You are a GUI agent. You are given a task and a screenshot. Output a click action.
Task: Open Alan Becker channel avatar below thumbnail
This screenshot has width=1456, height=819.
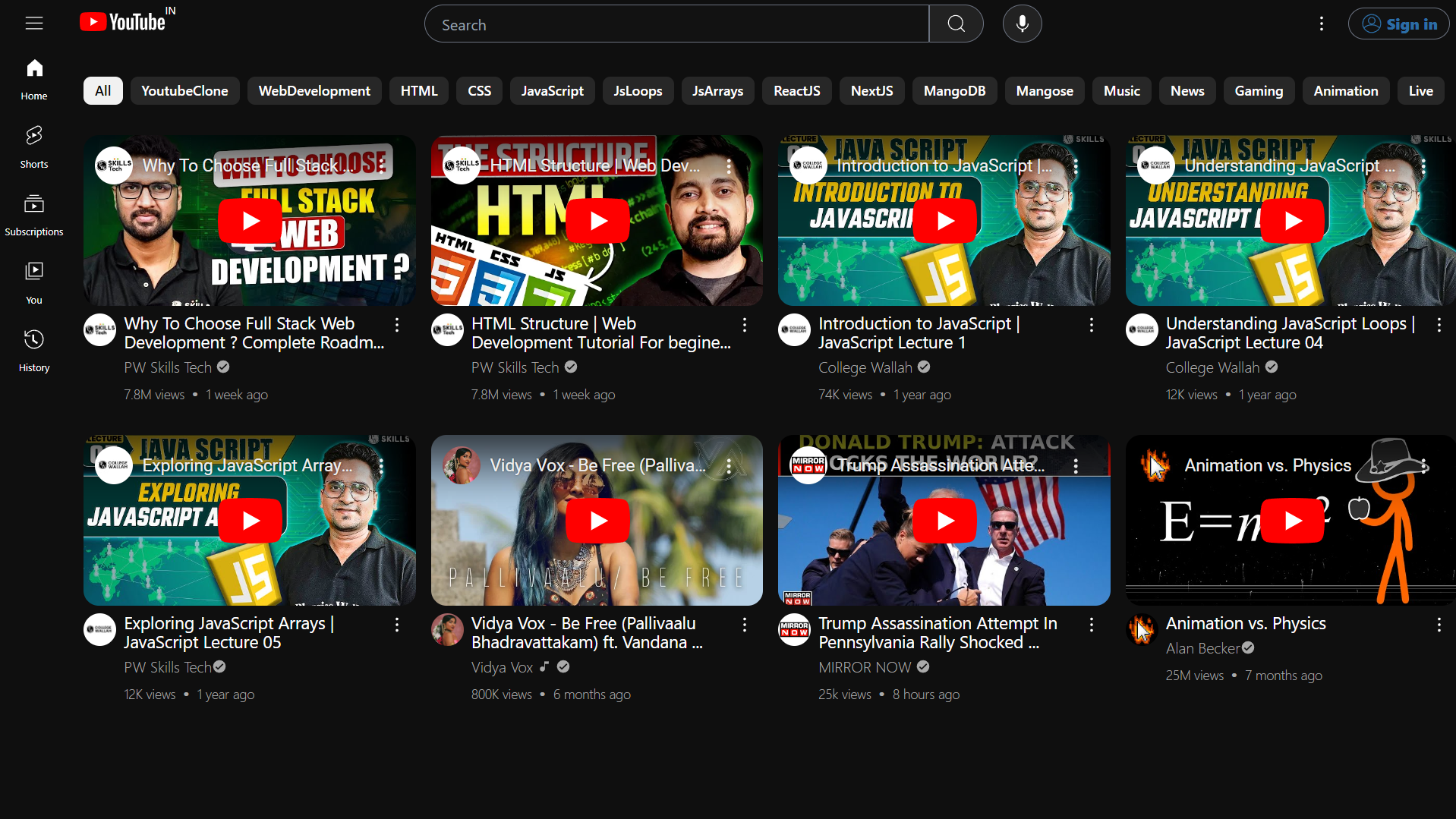pos(1142,630)
